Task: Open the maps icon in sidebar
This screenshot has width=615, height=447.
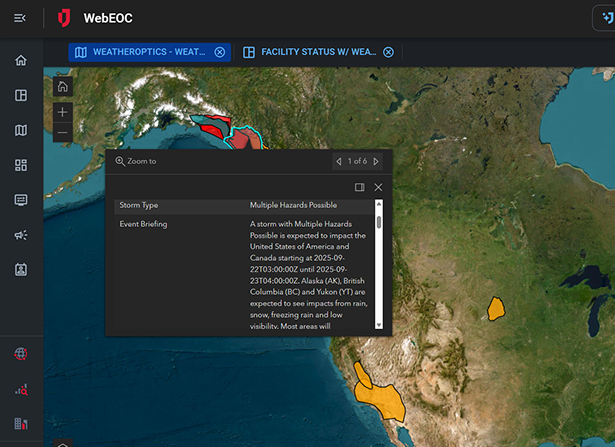Action: [21, 130]
